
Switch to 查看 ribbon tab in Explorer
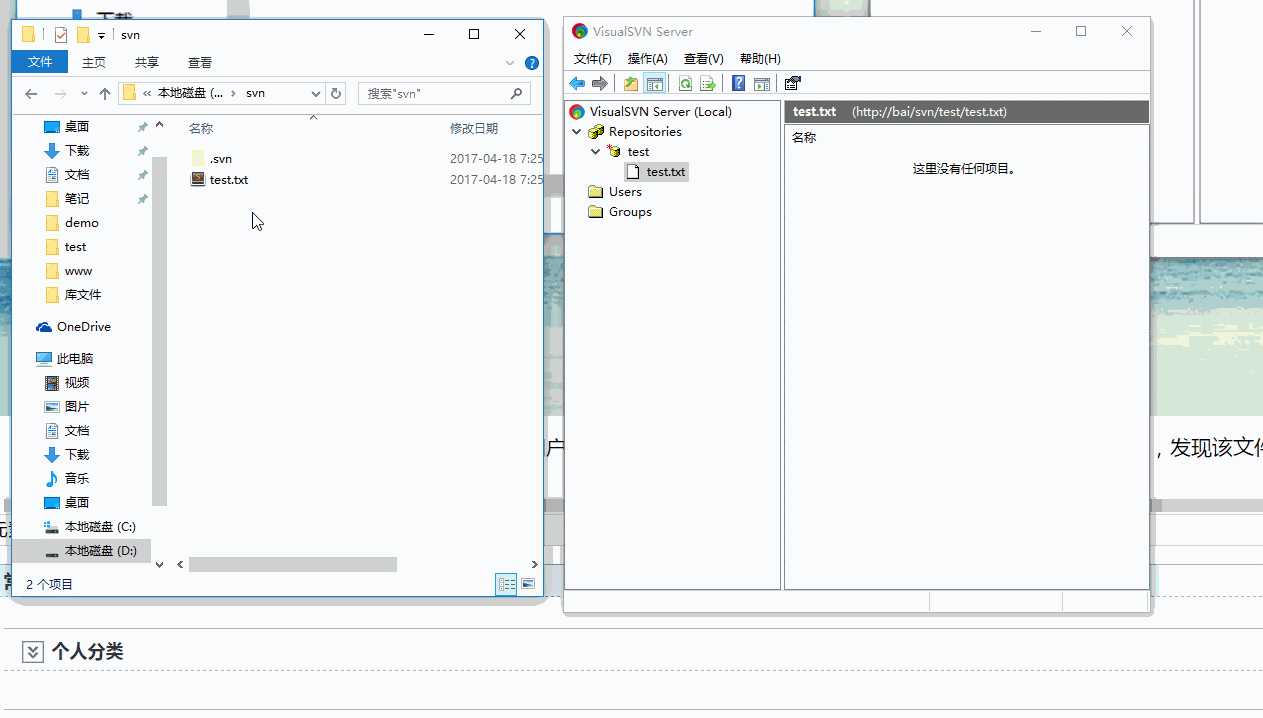point(200,62)
